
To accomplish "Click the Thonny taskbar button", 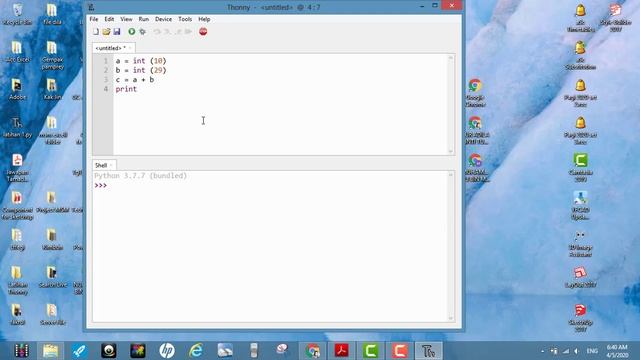I will tap(429, 351).
